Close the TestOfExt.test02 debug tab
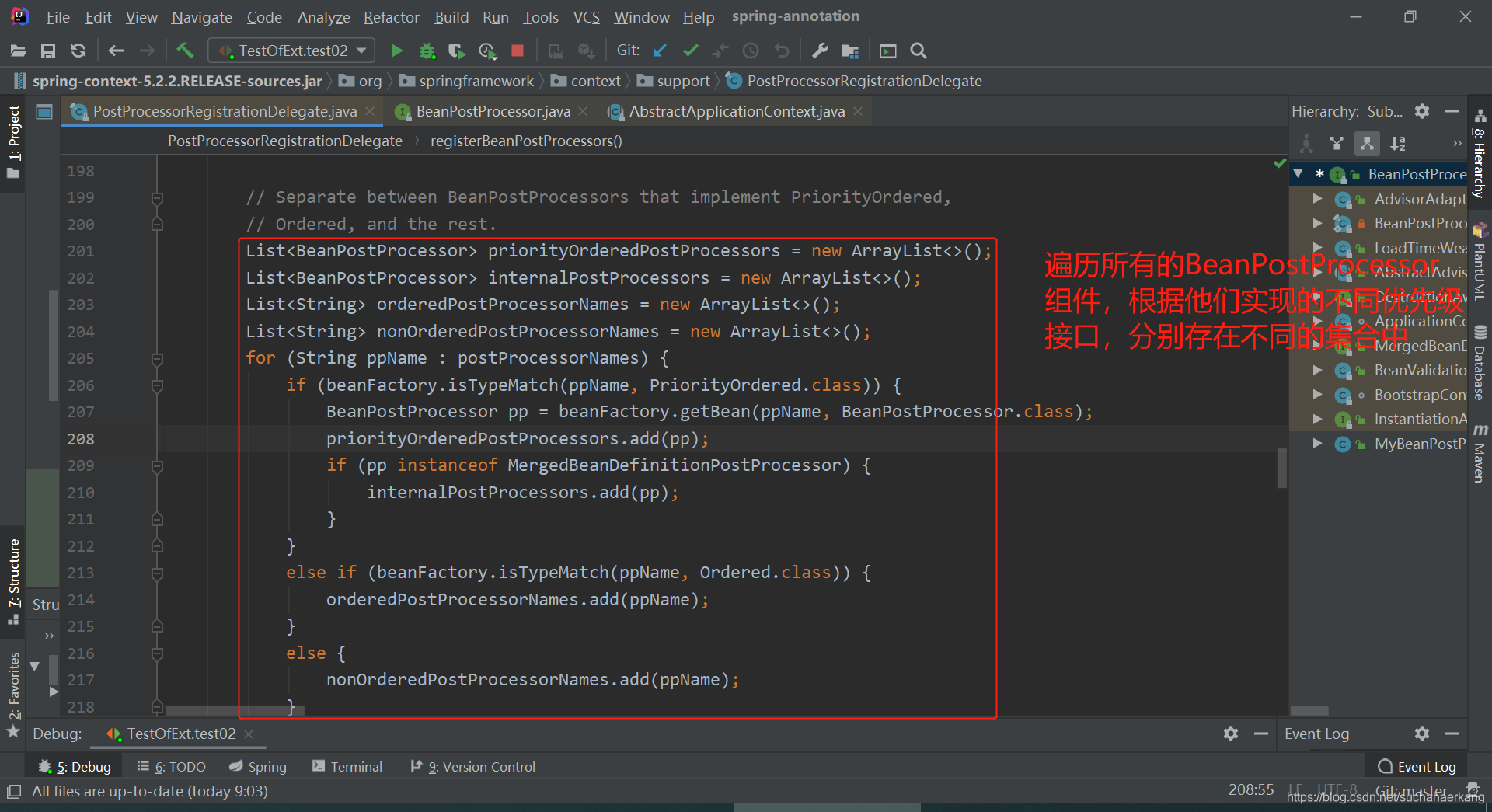Viewport: 1492px width, 812px height. pyautogui.click(x=249, y=734)
